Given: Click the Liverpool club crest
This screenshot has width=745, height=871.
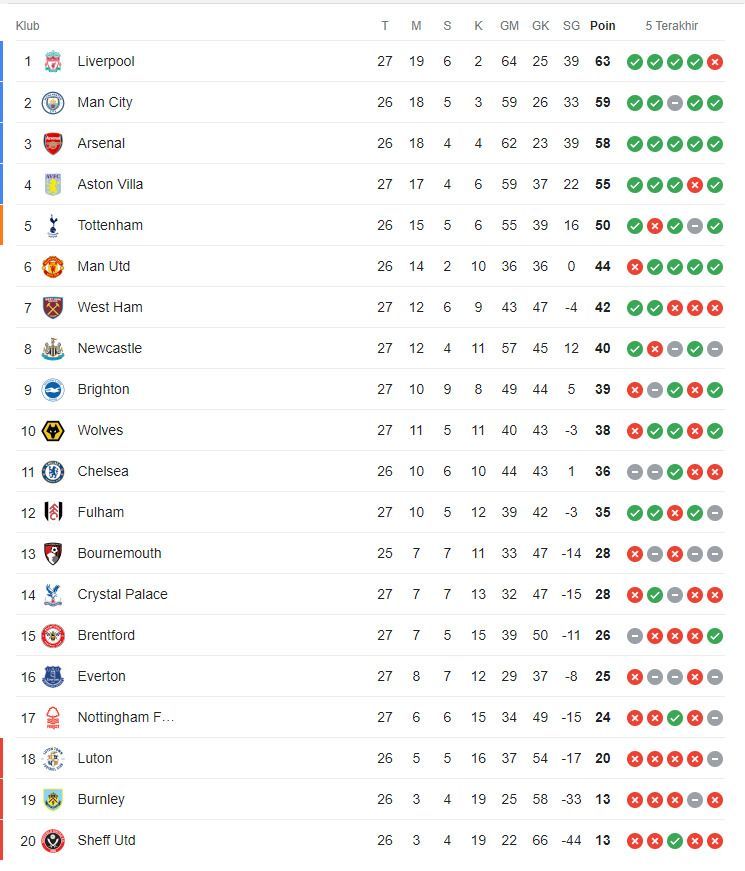Looking at the screenshot, I should 53,62.
